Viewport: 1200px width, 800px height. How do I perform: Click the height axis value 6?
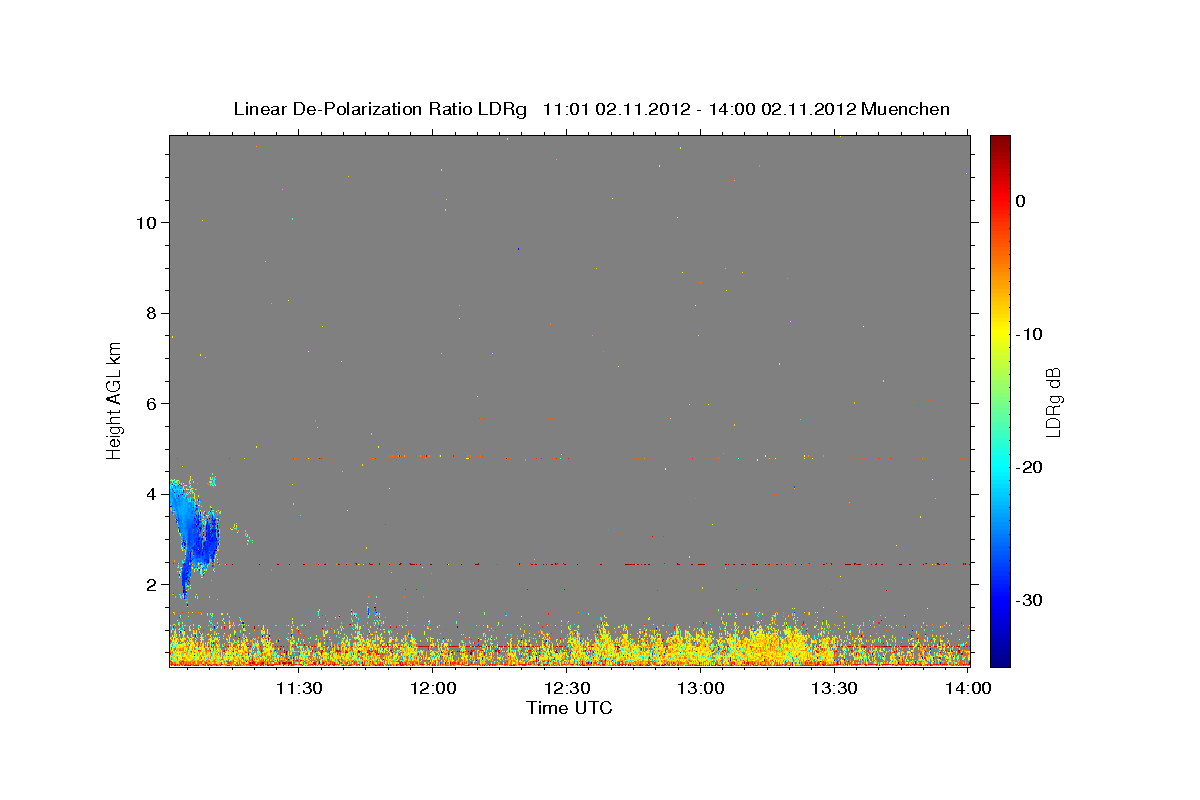click(x=151, y=403)
